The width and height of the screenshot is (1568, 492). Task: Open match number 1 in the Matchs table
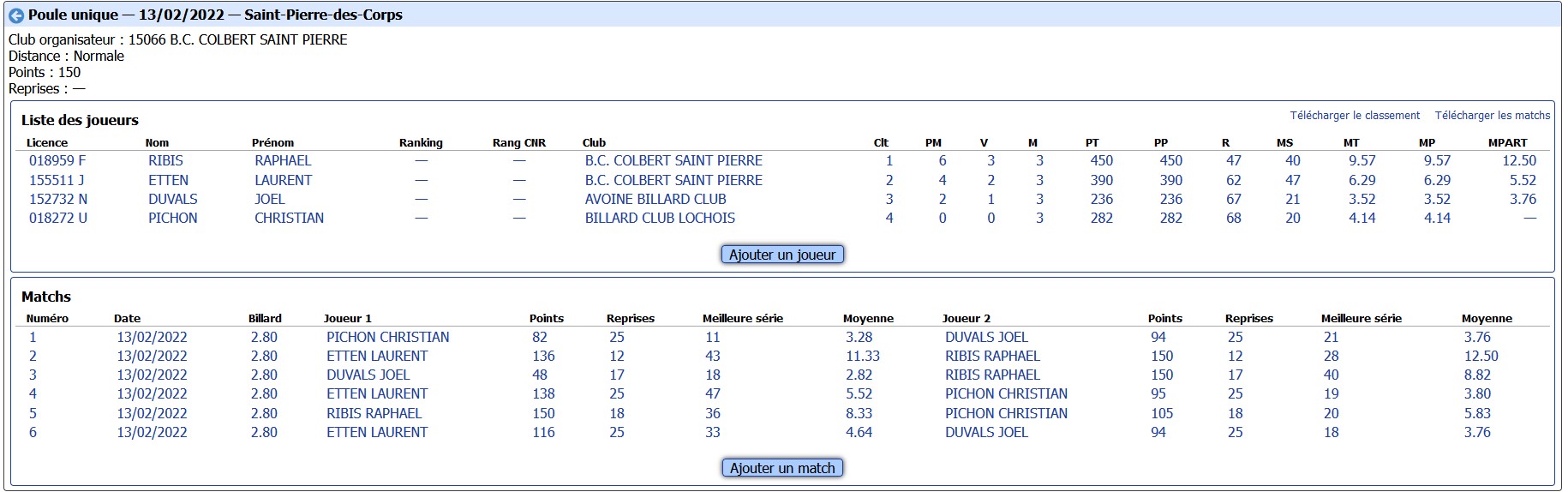coord(33,337)
